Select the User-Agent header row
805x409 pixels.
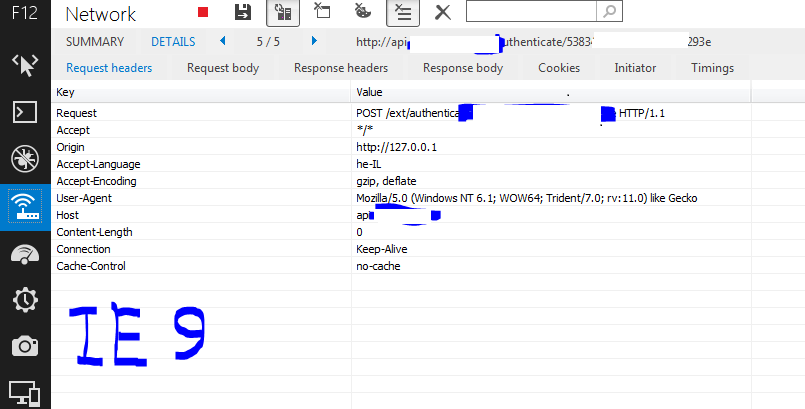401,198
